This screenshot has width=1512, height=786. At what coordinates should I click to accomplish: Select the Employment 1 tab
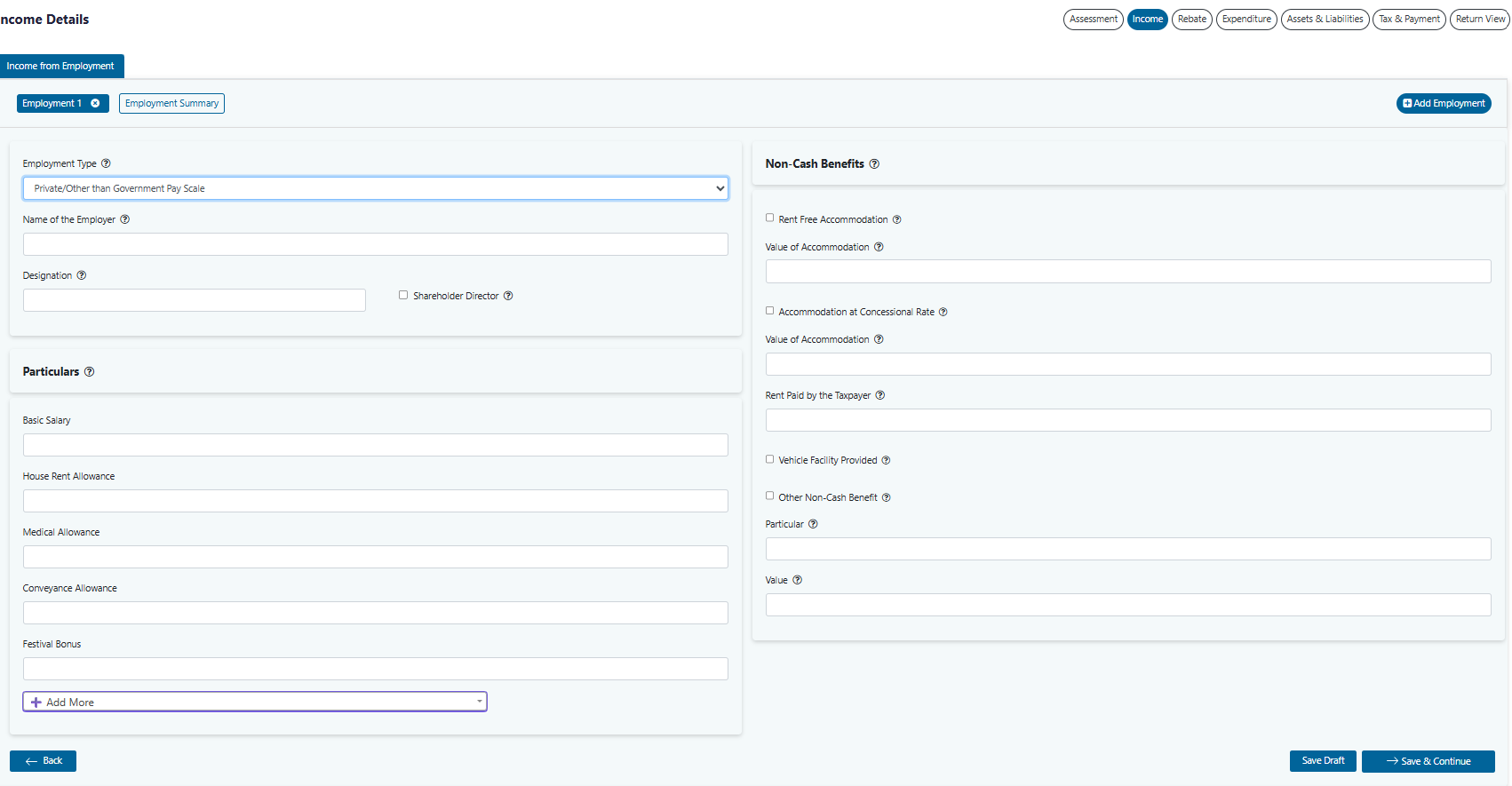click(x=52, y=103)
